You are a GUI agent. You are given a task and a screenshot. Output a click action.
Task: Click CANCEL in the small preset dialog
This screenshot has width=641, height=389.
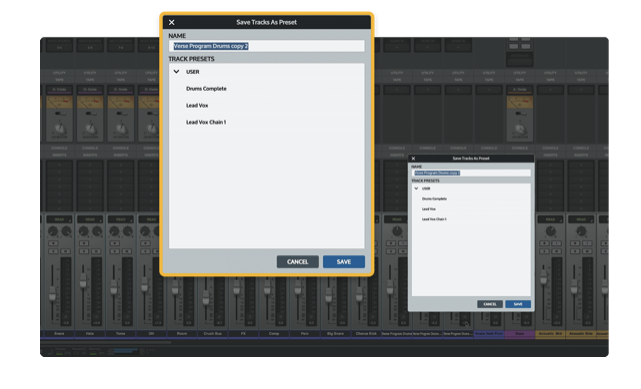(490, 304)
